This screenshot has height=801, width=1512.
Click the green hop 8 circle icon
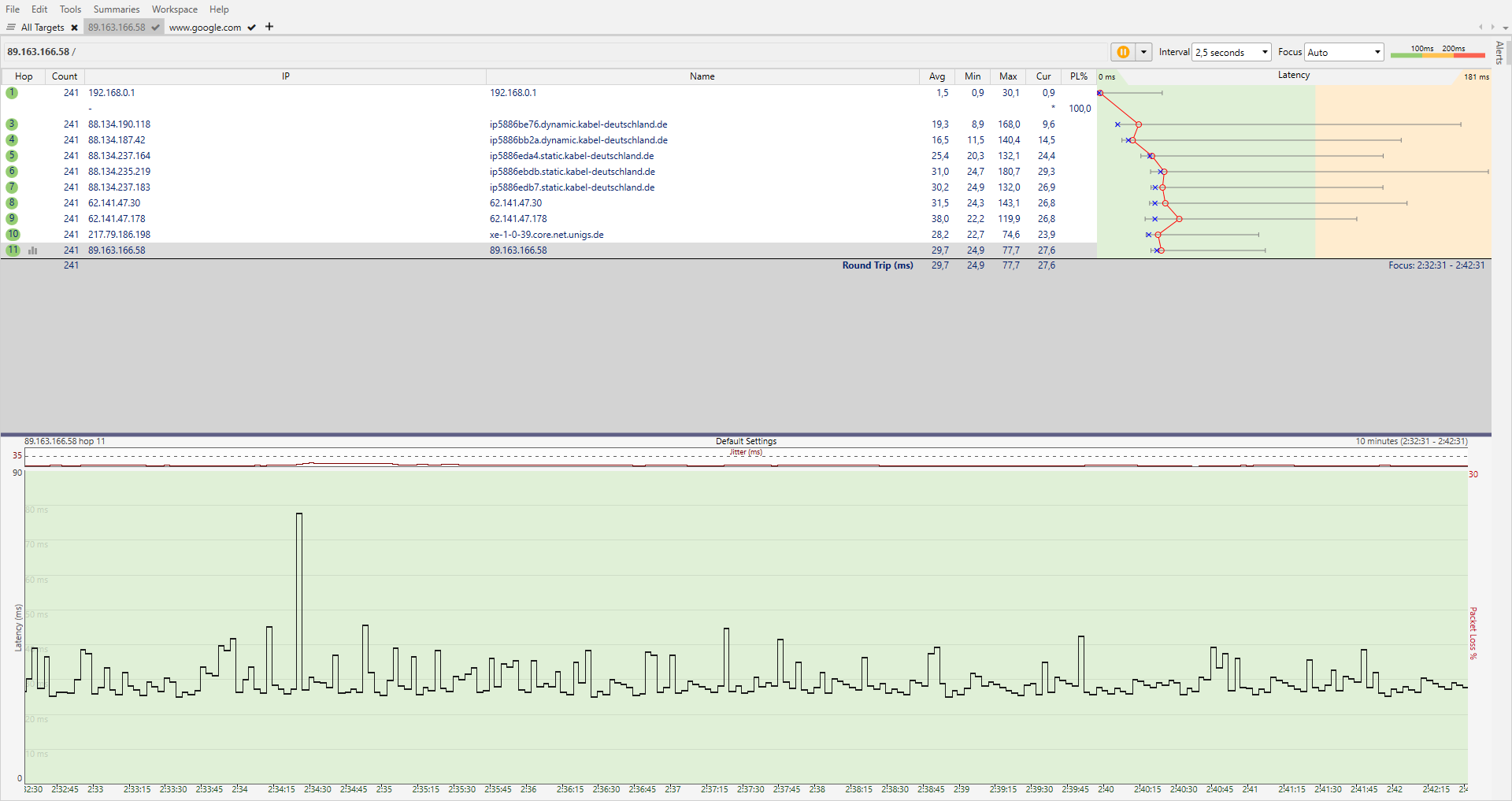pos(12,203)
